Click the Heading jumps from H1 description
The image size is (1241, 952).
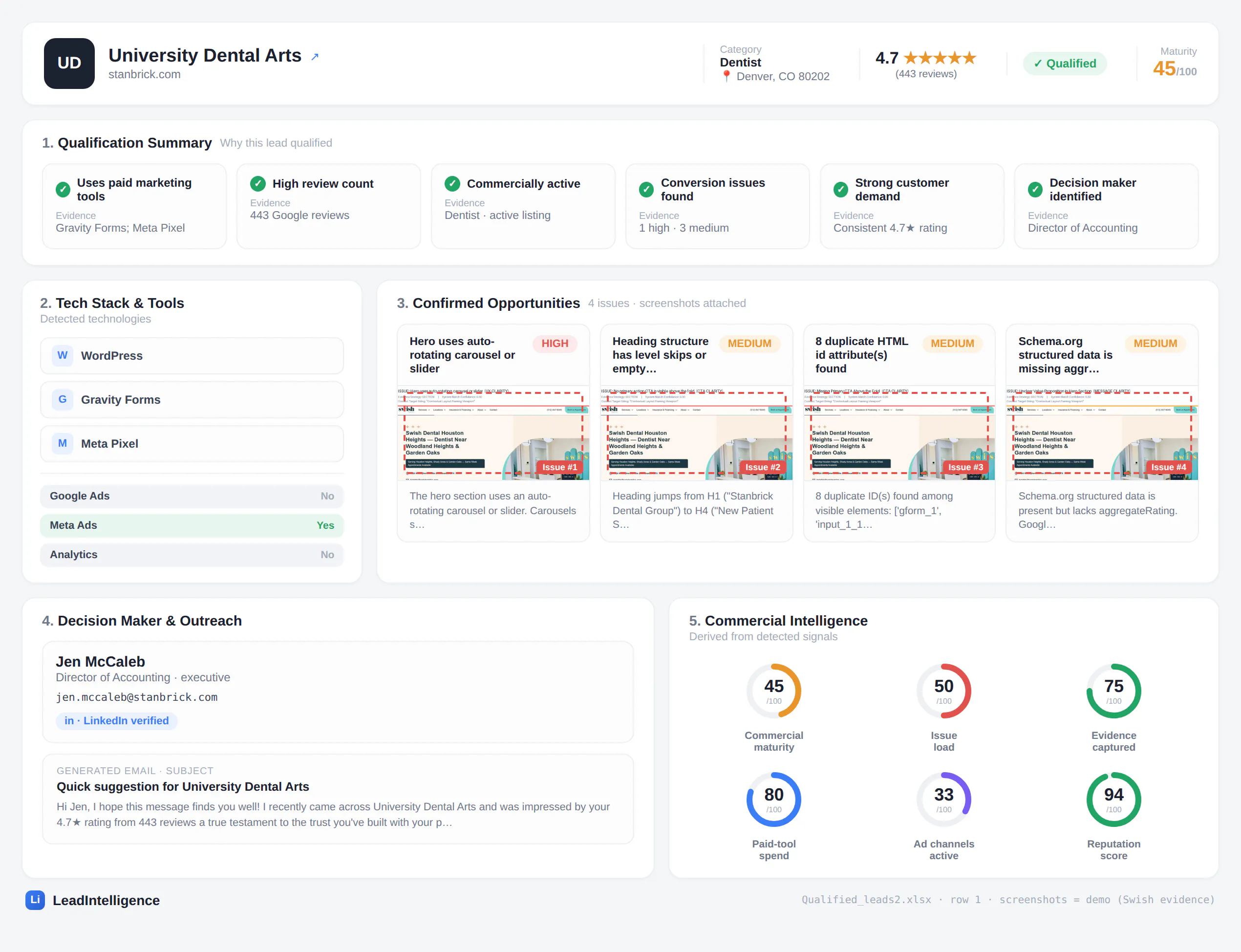[x=692, y=510]
